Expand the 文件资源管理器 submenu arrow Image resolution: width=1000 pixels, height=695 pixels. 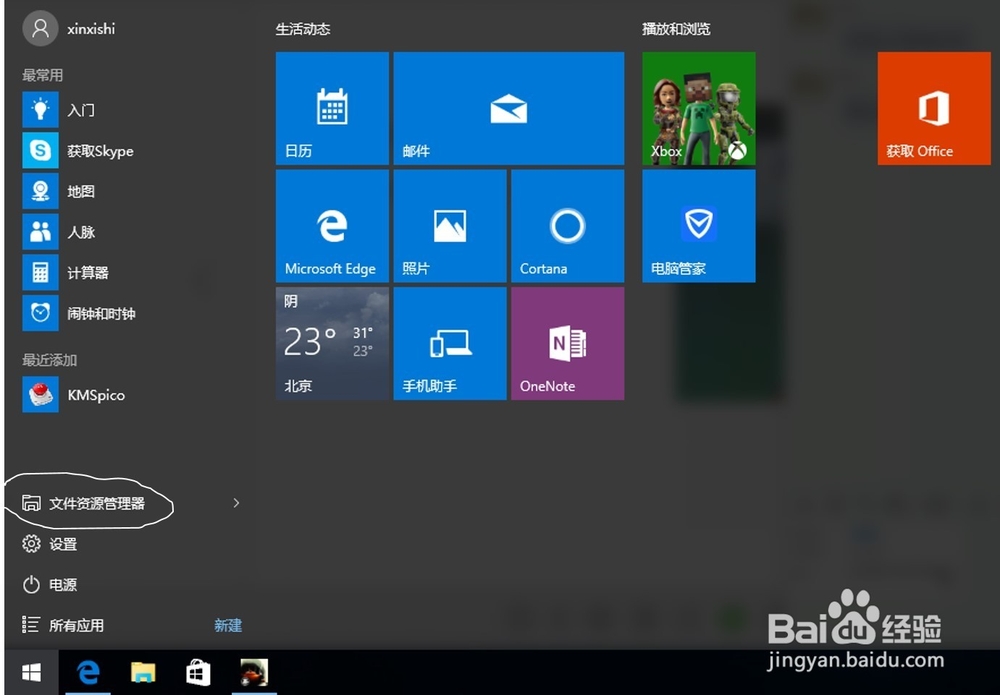(236, 504)
